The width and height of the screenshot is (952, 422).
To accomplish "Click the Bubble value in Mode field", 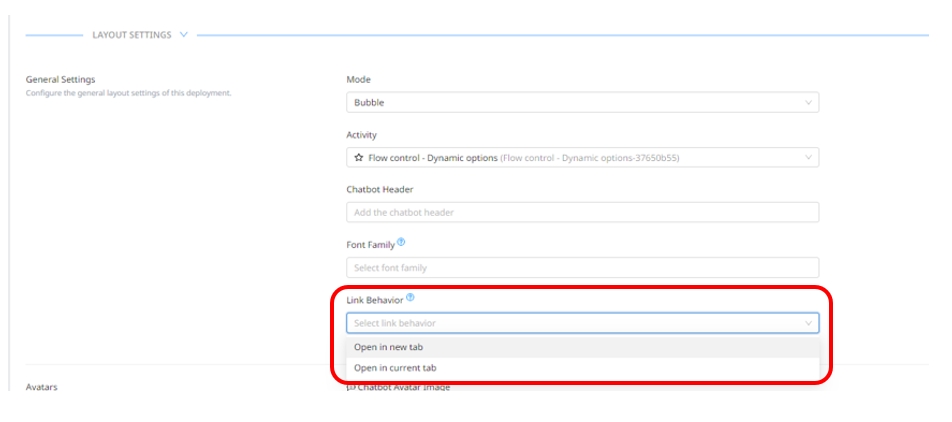I will point(370,102).
